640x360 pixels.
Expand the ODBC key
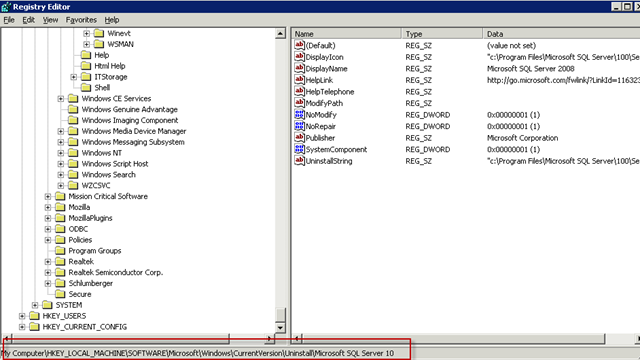click(x=47, y=229)
